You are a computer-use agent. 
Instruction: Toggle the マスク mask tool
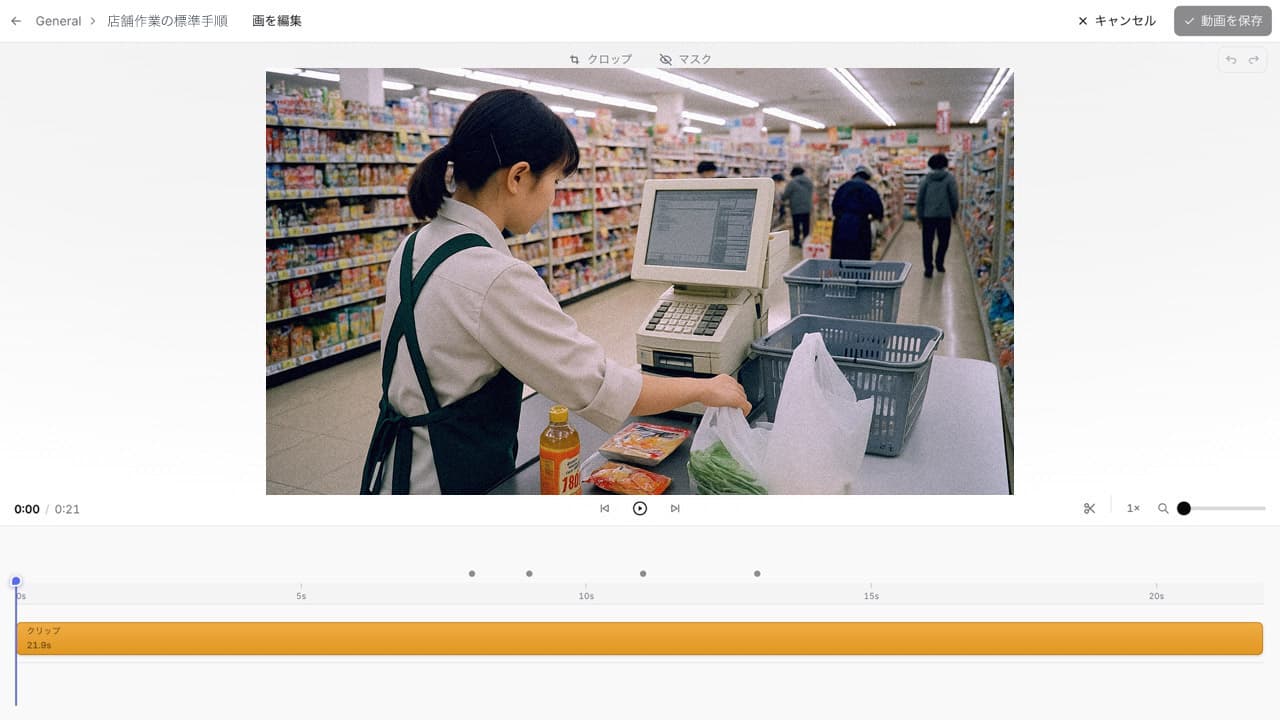click(686, 59)
